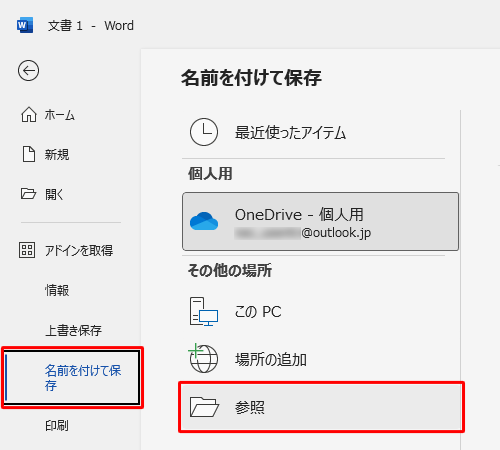Click the 文書 1 - Word title

[91, 26]
